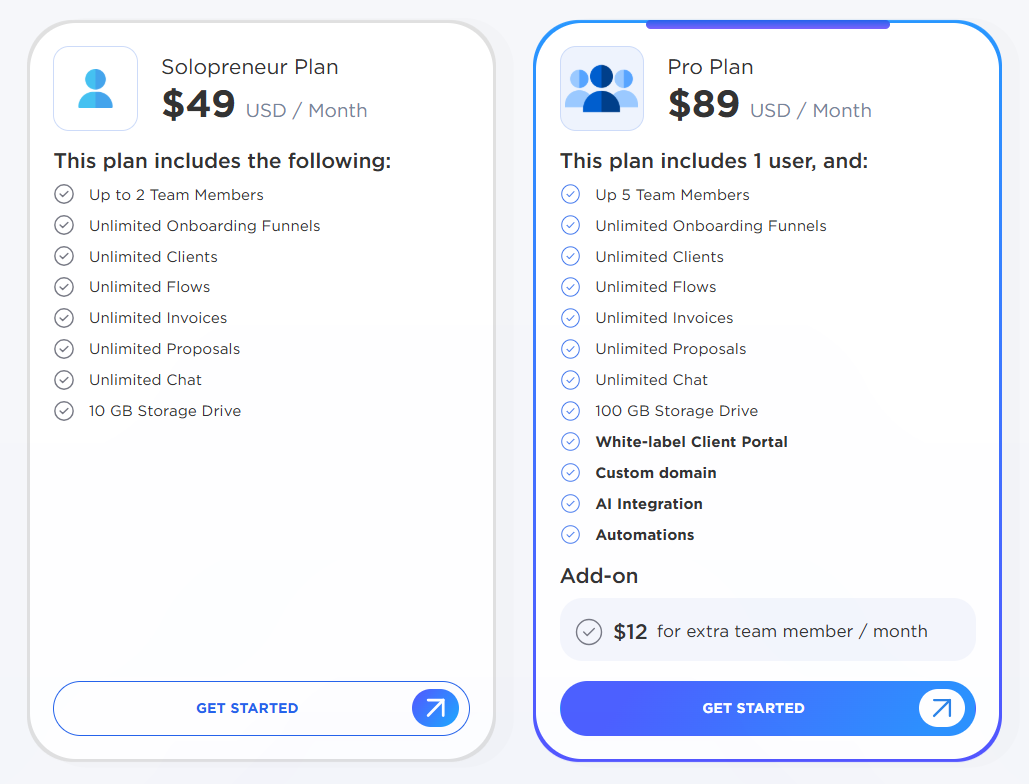
Task: Toggle the $12 extra team member add-on
Action: pyautogui.click(x=588, y=631)
